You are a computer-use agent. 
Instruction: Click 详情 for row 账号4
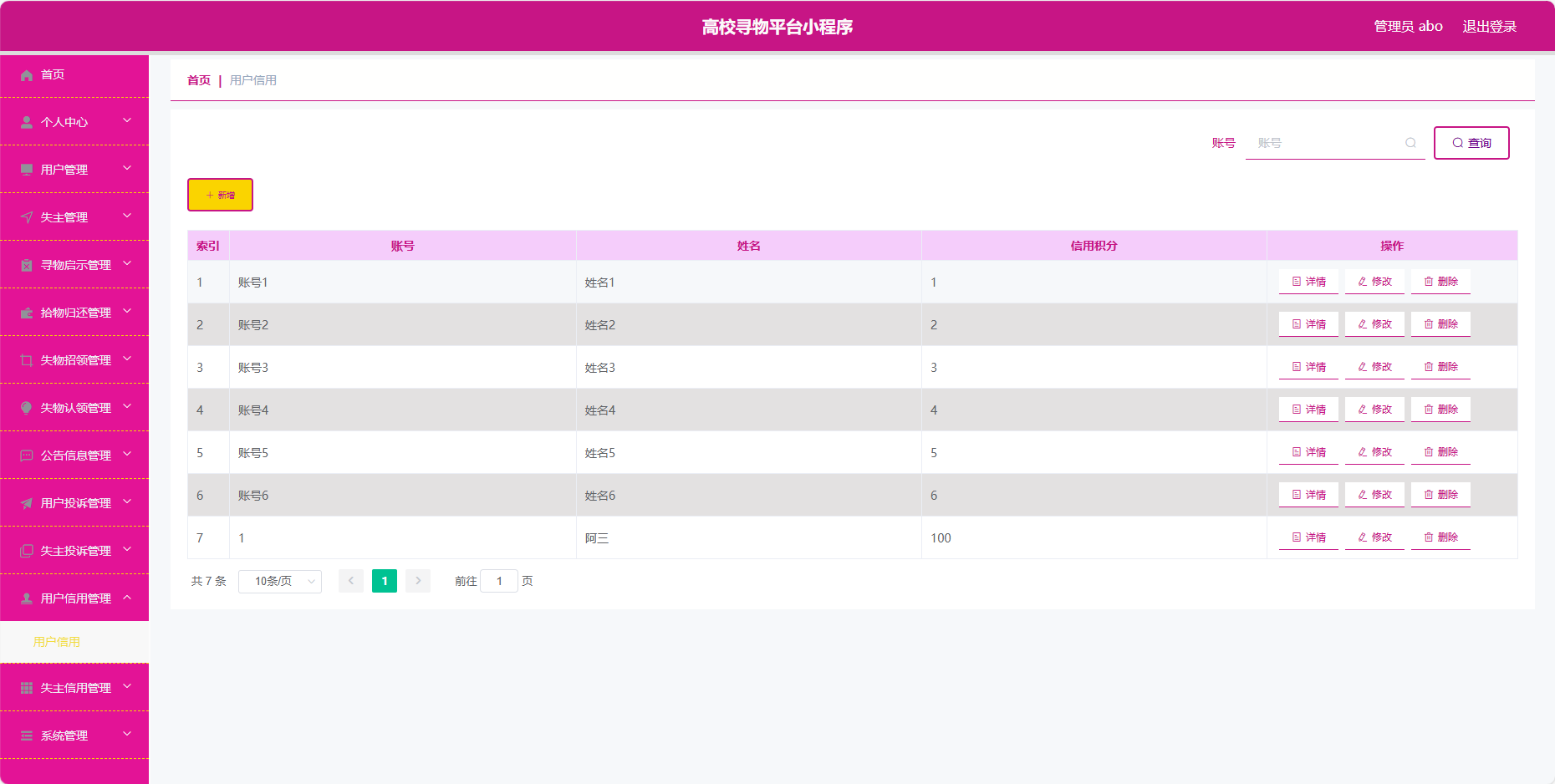1308,410
